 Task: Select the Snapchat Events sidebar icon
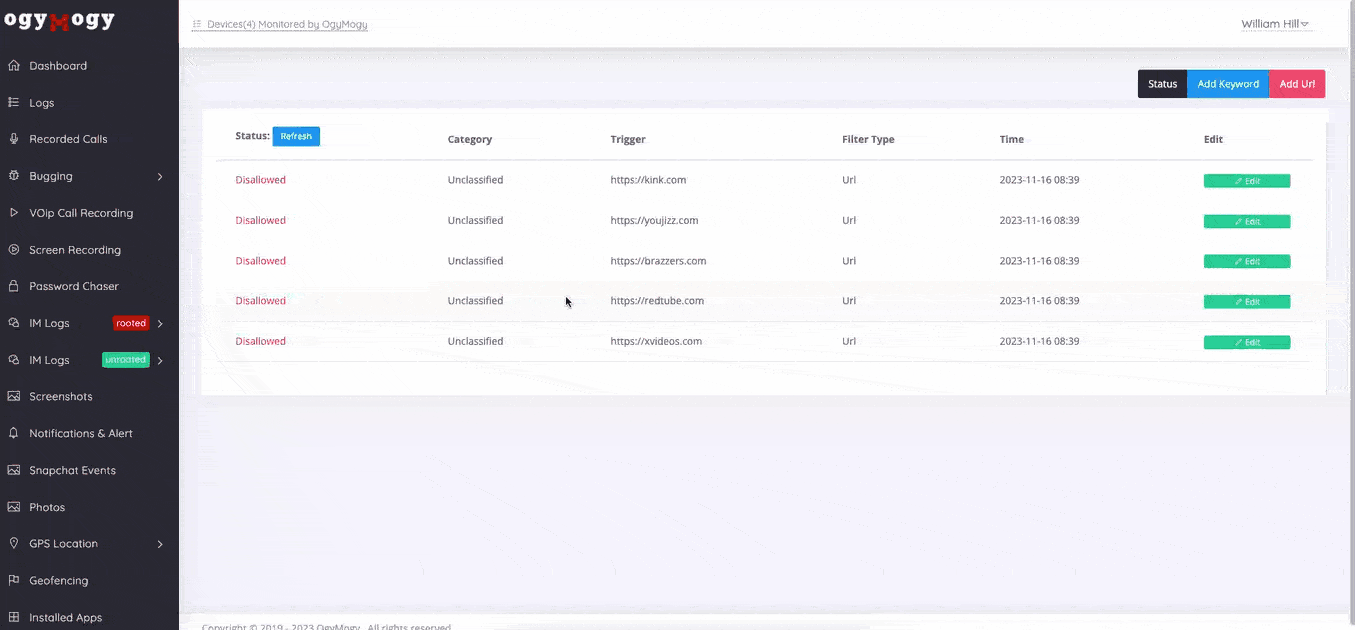click(x=14, y=470)
